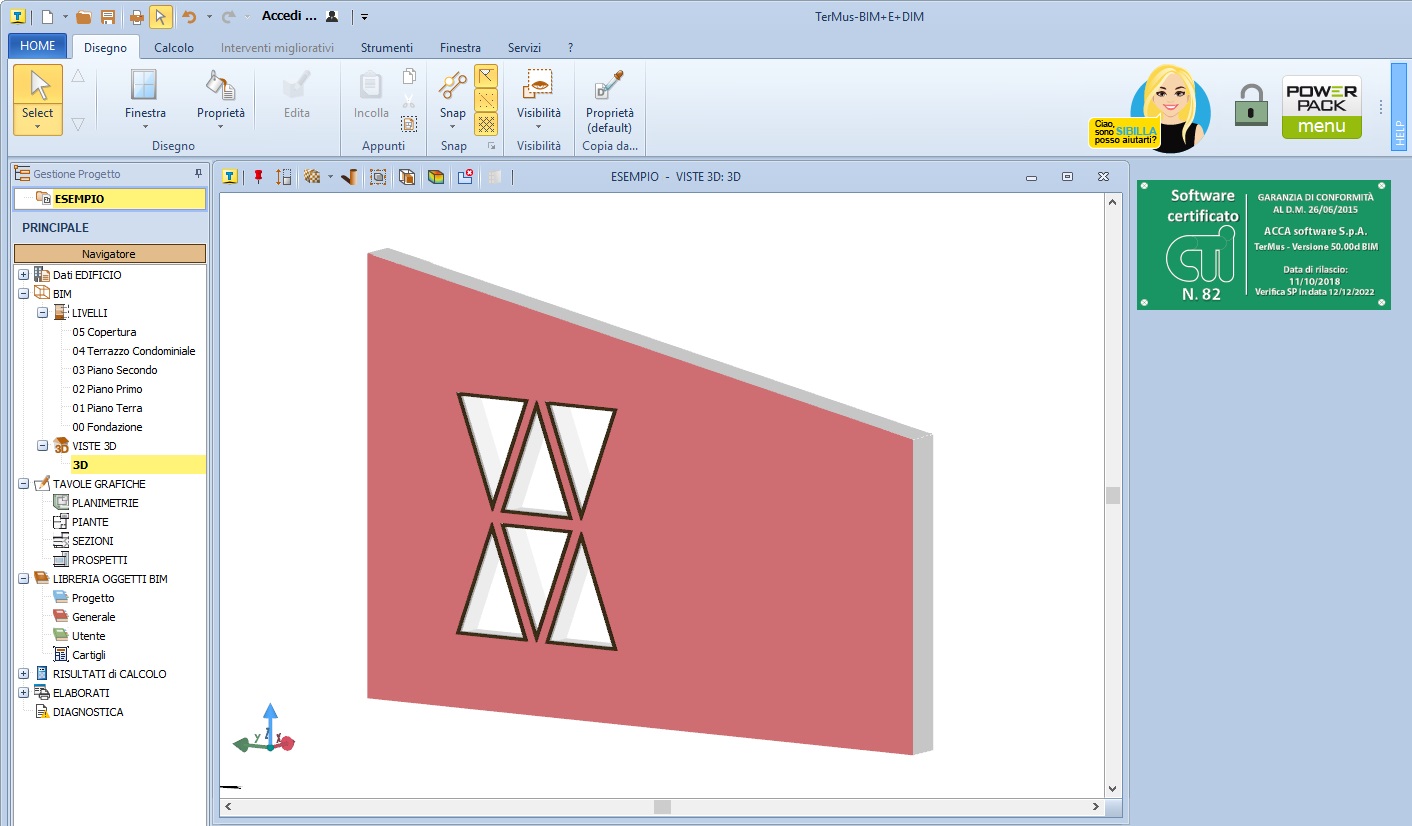The image size is (1412, 826).
Task: Click the green padlock icon
Action: (x=1250, y=105)
